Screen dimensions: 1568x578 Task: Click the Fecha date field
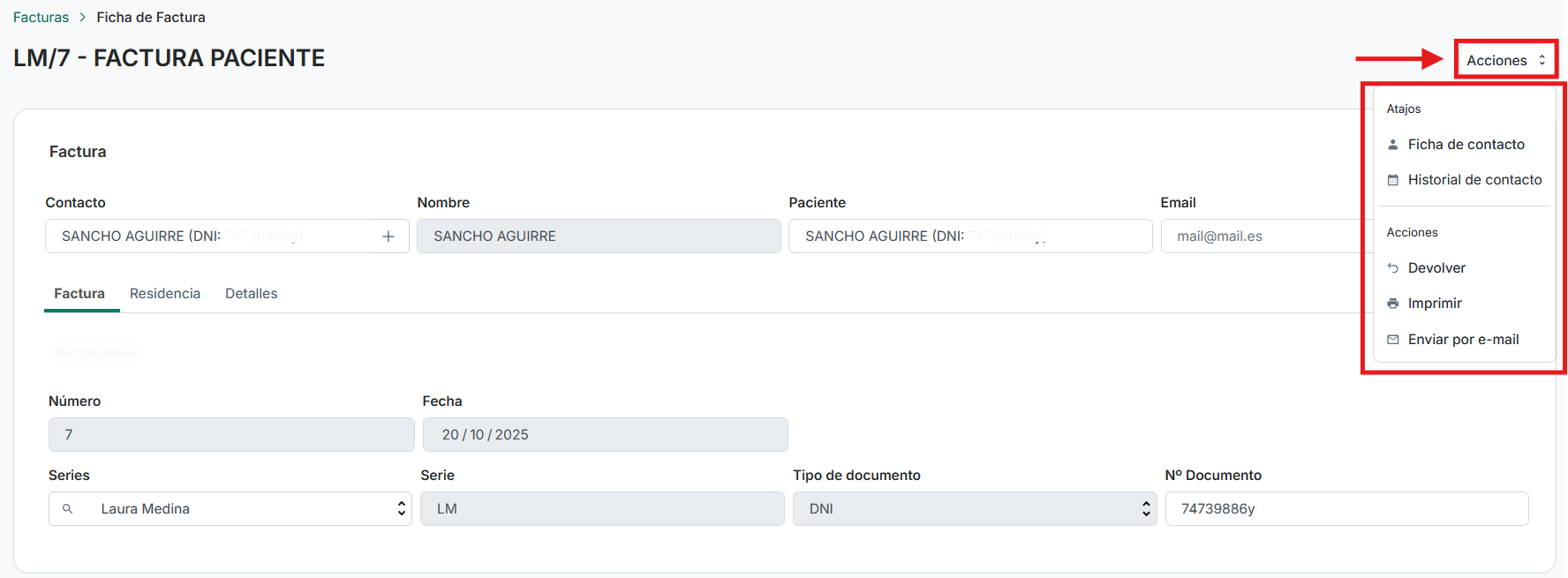(x=605, y=435)
